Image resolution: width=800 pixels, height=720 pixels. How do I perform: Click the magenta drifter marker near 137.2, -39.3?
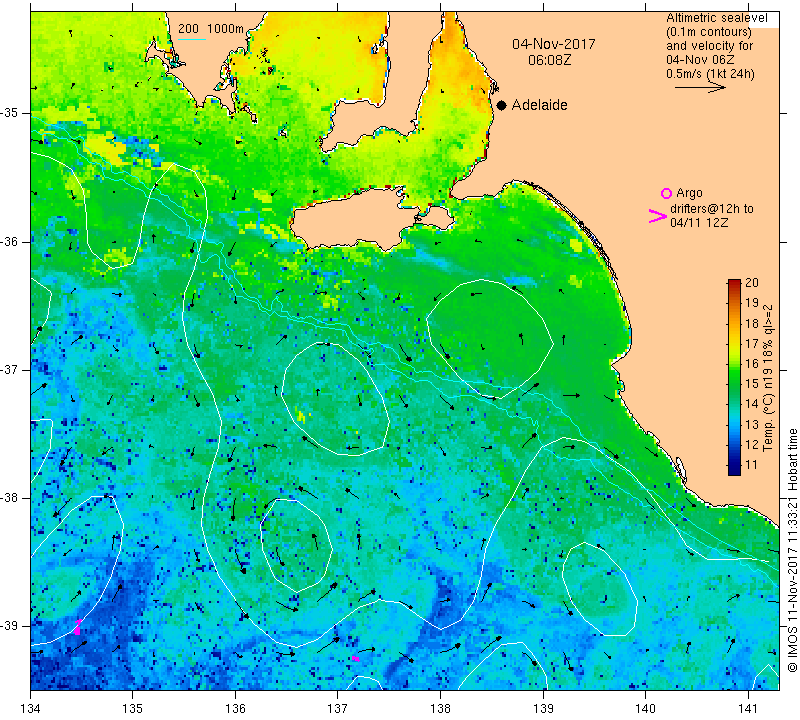356,659
